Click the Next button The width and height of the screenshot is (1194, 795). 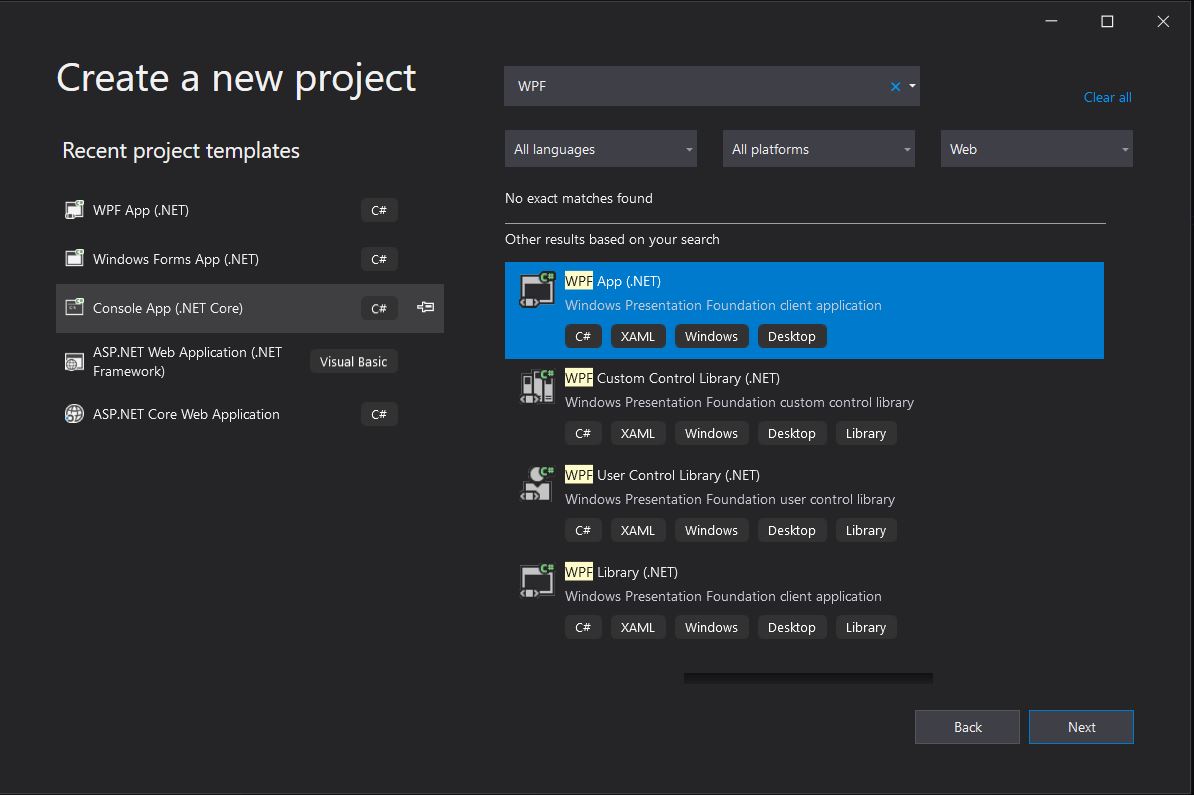1081,727
